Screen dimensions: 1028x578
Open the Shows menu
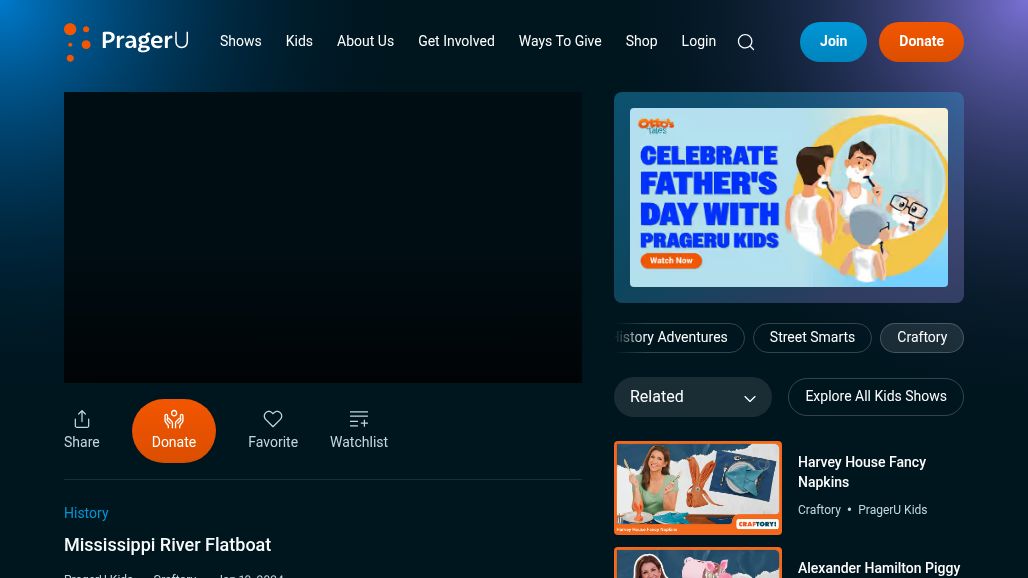241,41
